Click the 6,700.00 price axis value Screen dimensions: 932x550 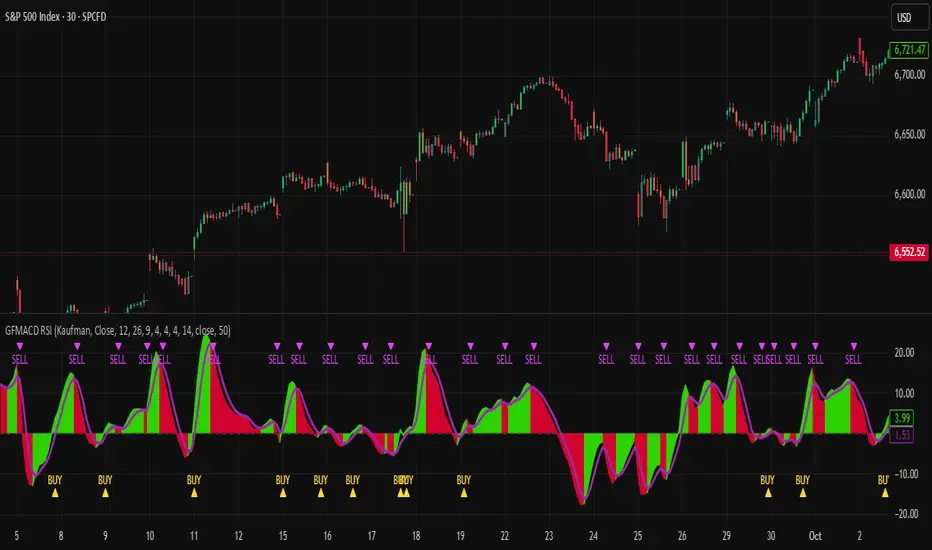[x=909, y=74]
